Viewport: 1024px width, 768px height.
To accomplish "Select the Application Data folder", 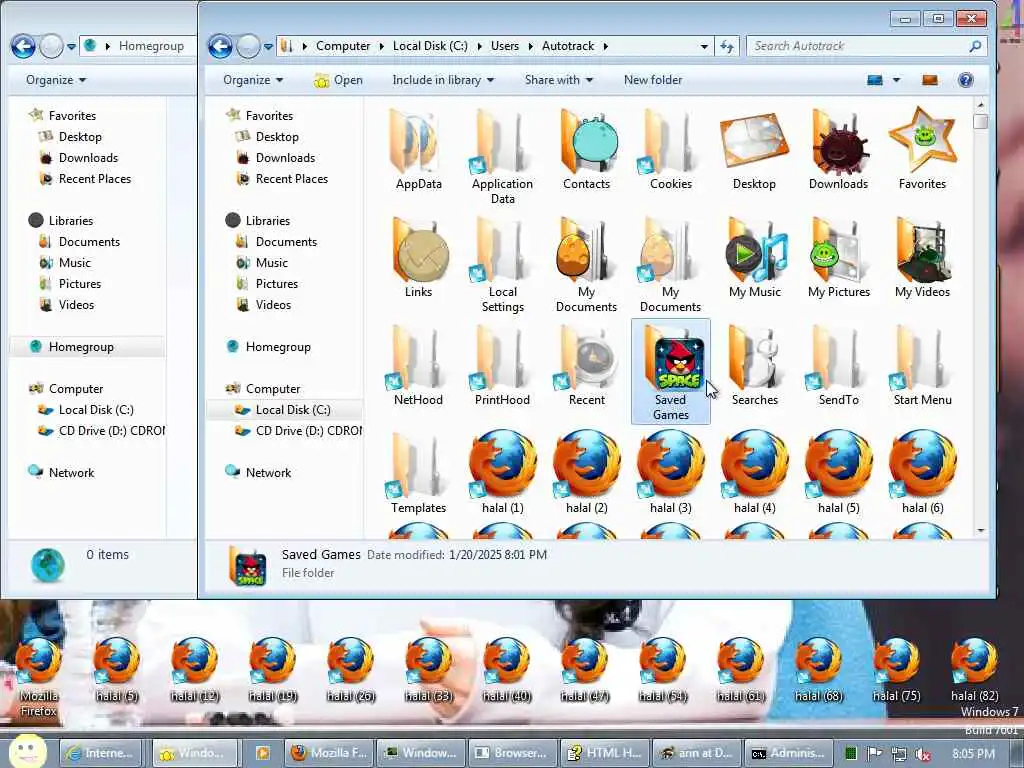I will [x=502, y=157].
